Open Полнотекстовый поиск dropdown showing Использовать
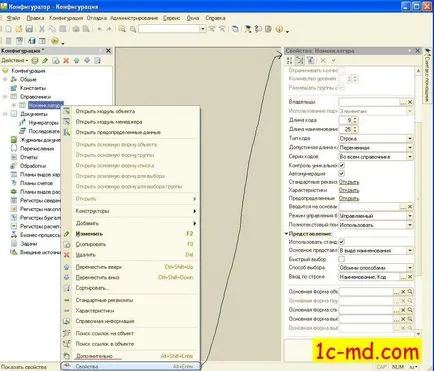434x371 pixels. tap(410, 225)
